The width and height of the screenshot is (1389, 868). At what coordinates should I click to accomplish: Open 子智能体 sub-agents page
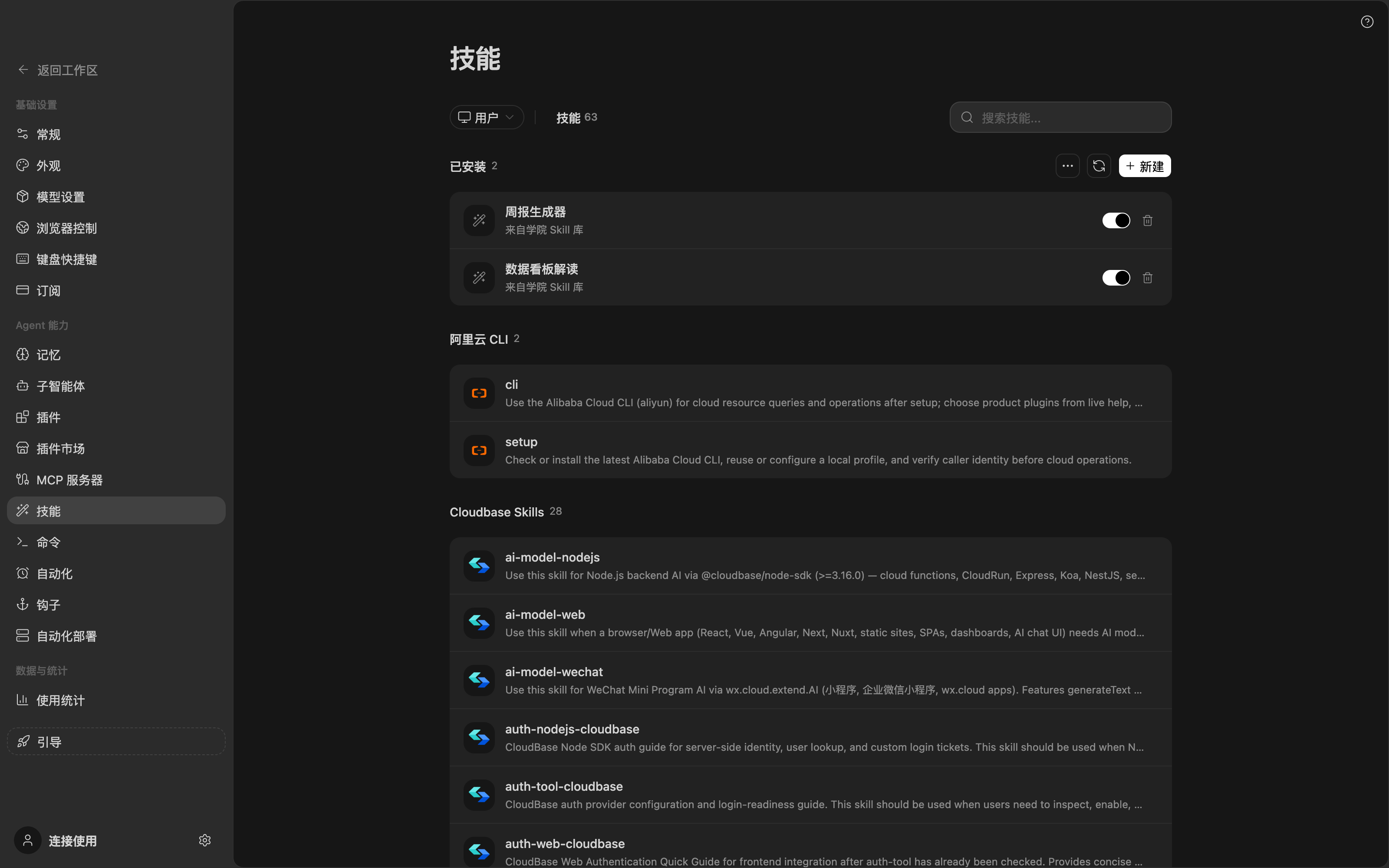[116, 386]
